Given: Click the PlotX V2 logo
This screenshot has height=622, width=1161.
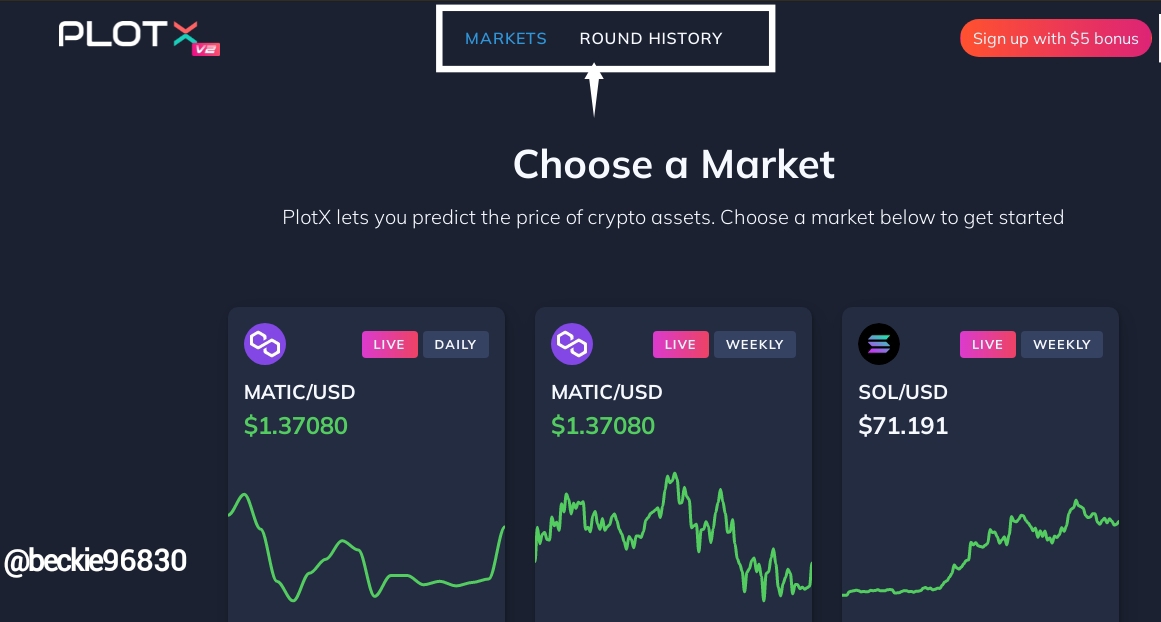Looking at the screenshot, I should pyautogui.click(x=139, y=37).
